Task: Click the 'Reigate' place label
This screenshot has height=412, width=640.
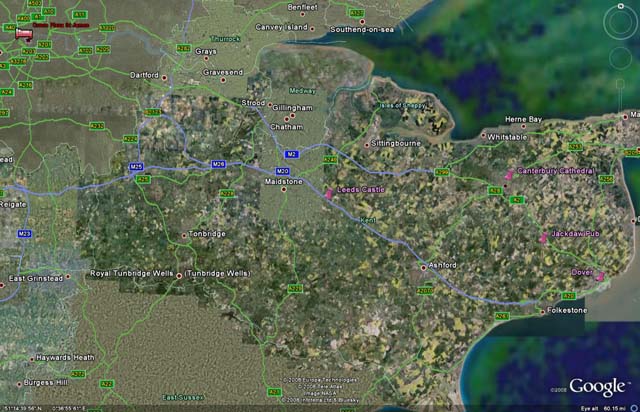Action: click(13, 204)
